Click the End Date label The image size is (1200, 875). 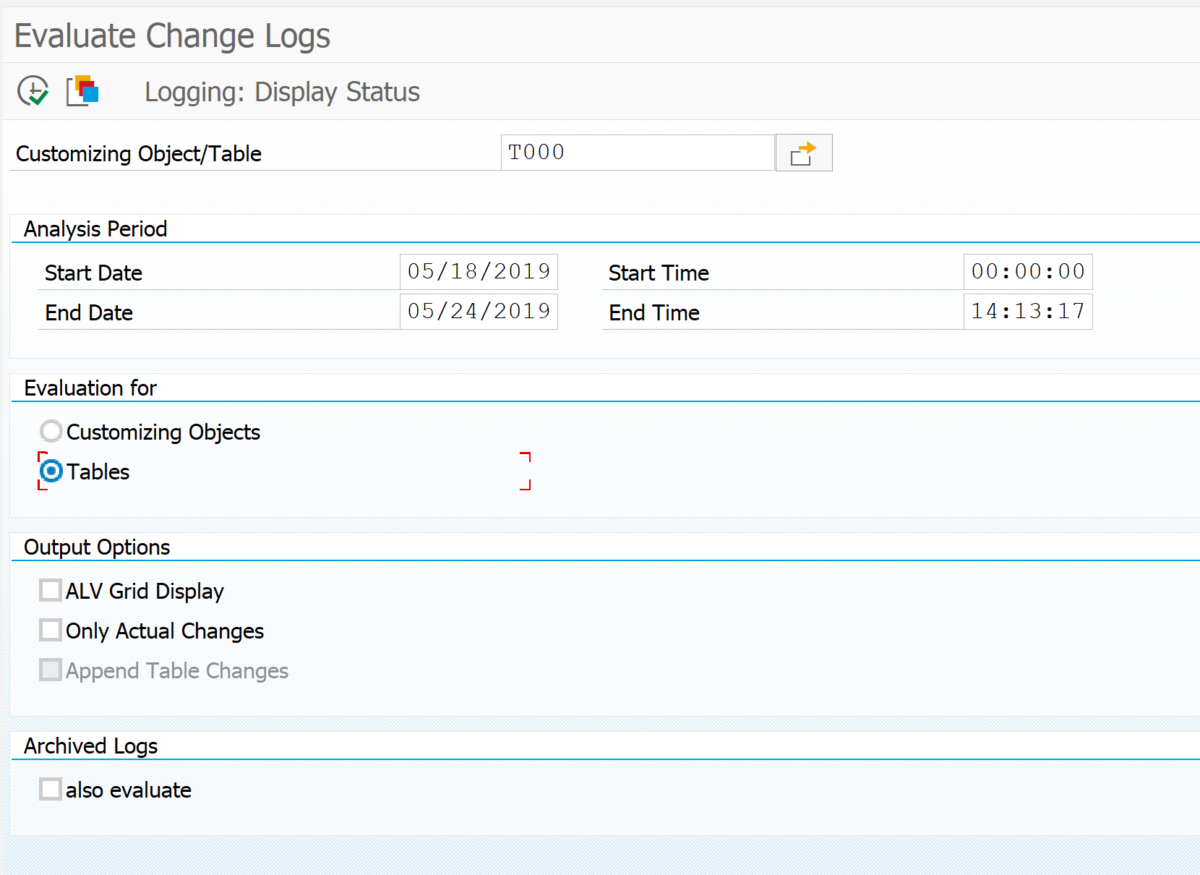(x=89, y=313)
